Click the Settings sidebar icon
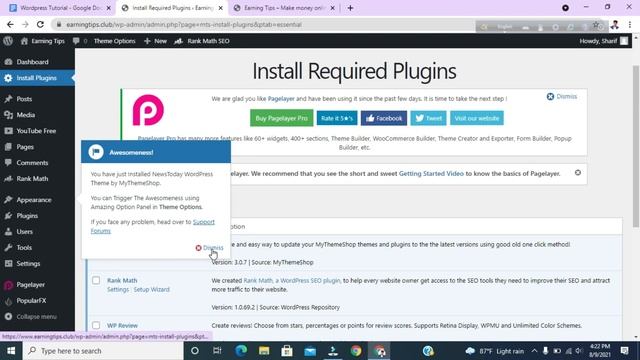The image size is (640, 360). tap(8, 263)
